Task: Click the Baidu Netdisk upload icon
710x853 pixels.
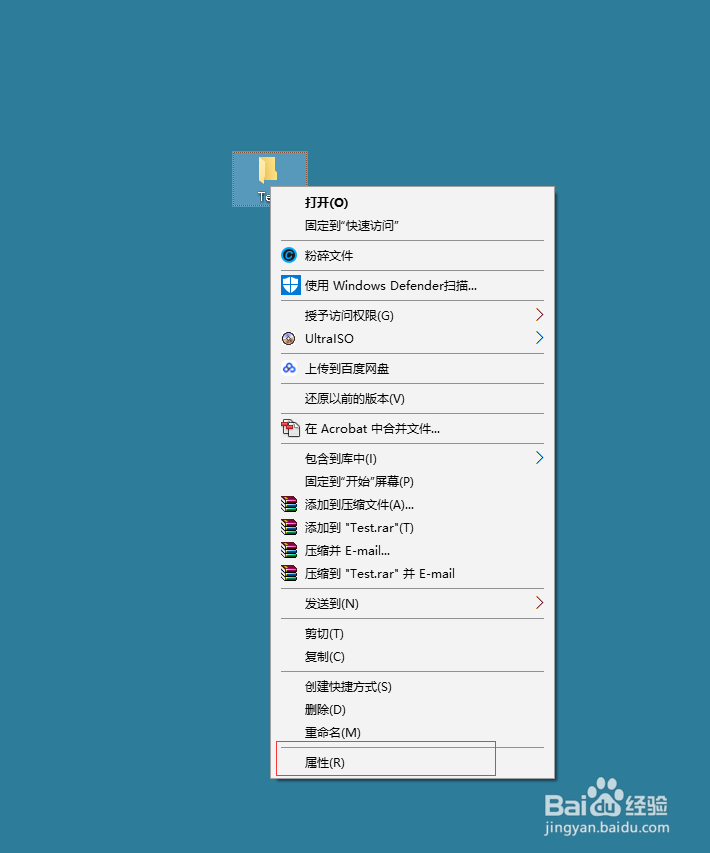Action: coord(289,368)
